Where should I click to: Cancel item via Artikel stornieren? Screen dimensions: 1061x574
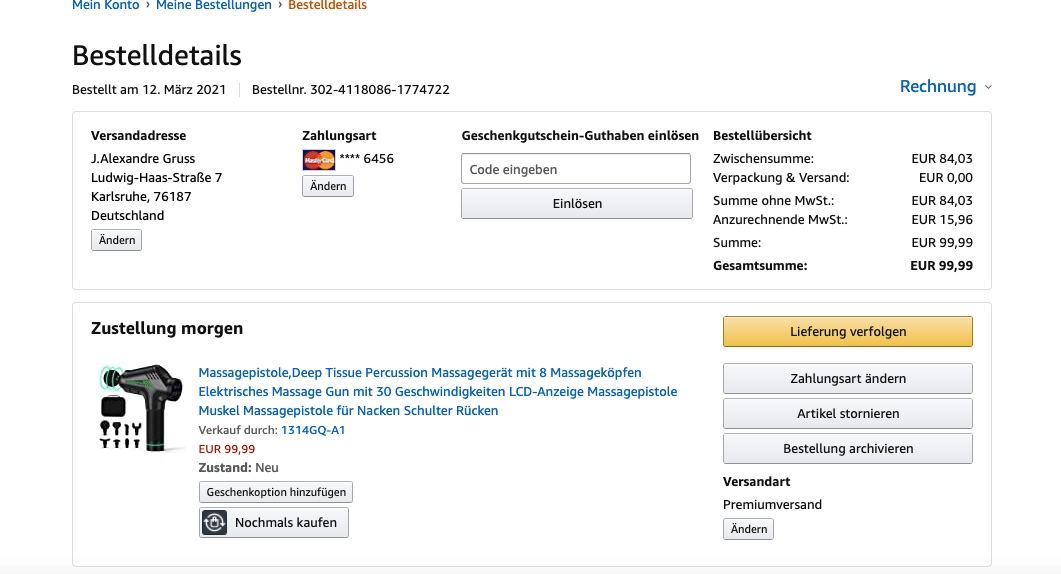[847, 414]
